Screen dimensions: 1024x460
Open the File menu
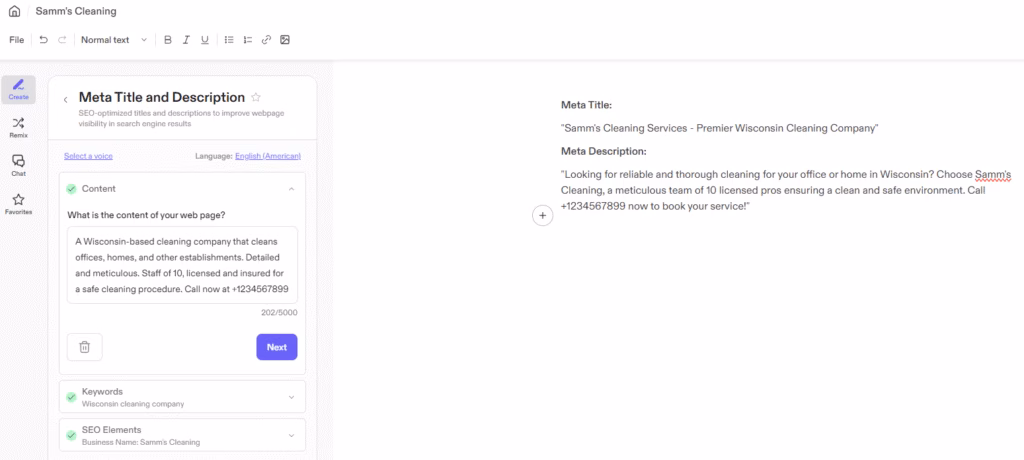(16, 40)
